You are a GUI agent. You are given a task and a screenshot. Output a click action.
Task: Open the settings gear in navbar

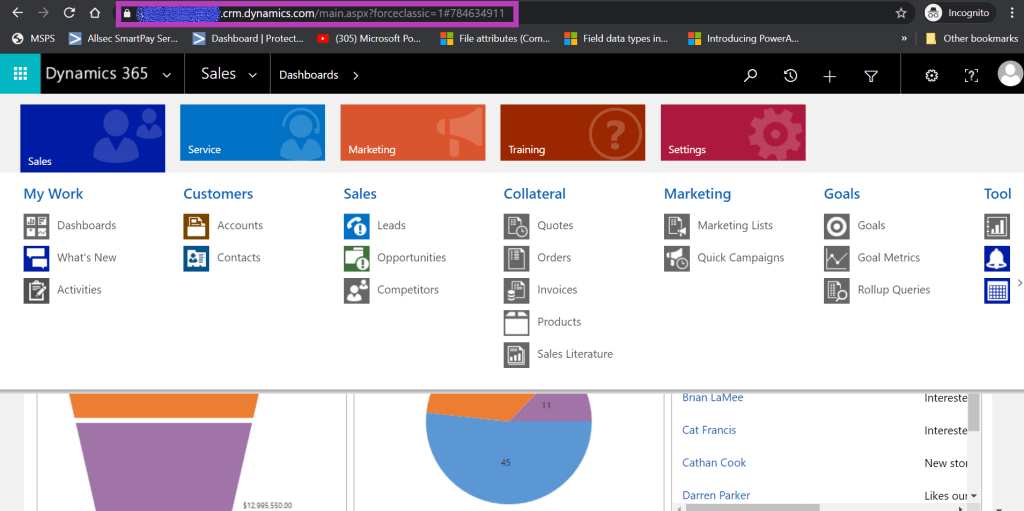[x=931, y=75]
